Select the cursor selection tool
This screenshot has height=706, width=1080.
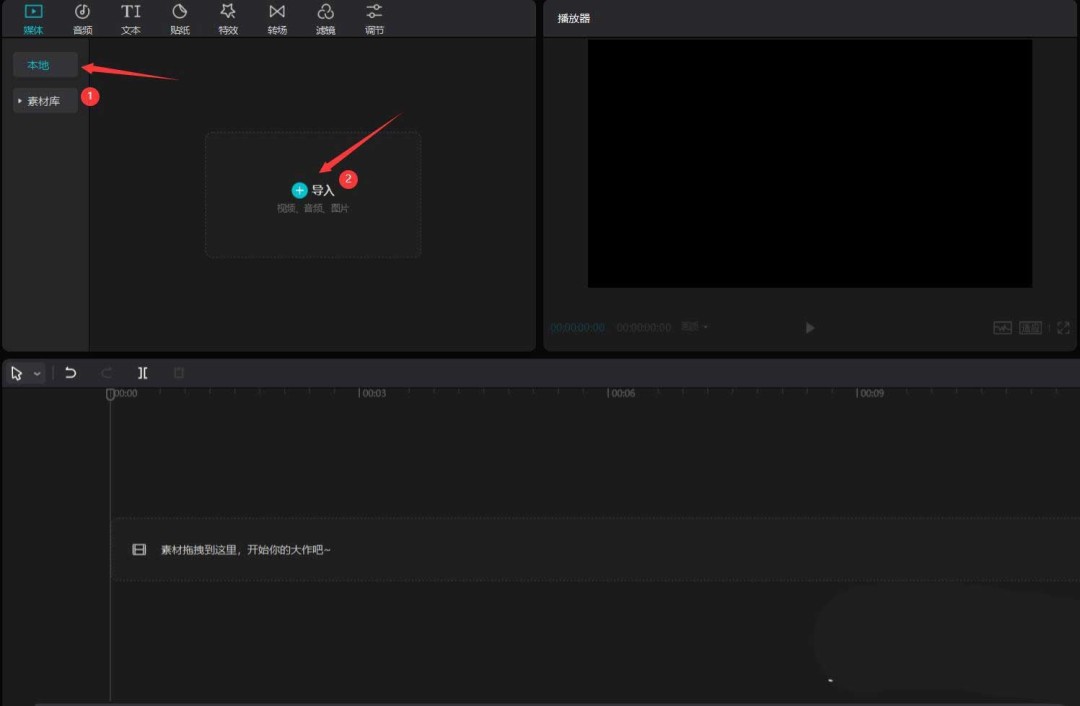click(14, 372)
